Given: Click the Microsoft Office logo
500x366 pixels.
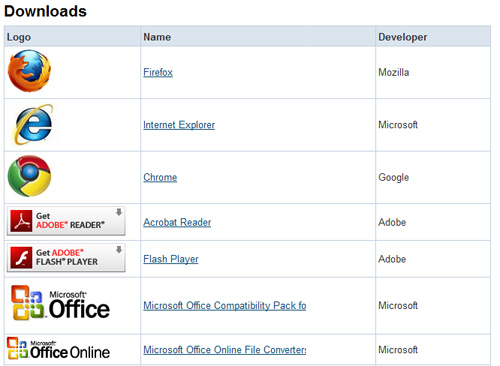Looking at the screenshot, I should coord(60,303).
